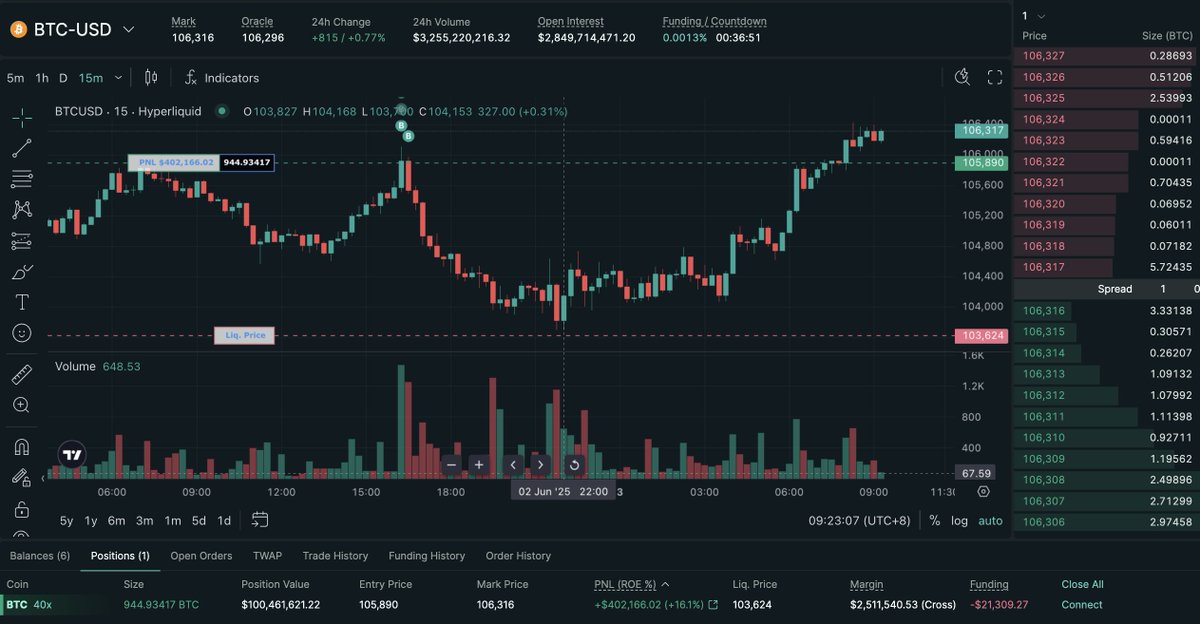Image resolution: width=1200 pixels, height=624 pixels.
Task: Expand BTC-USD market selector
Action: (x=128, y=29)
